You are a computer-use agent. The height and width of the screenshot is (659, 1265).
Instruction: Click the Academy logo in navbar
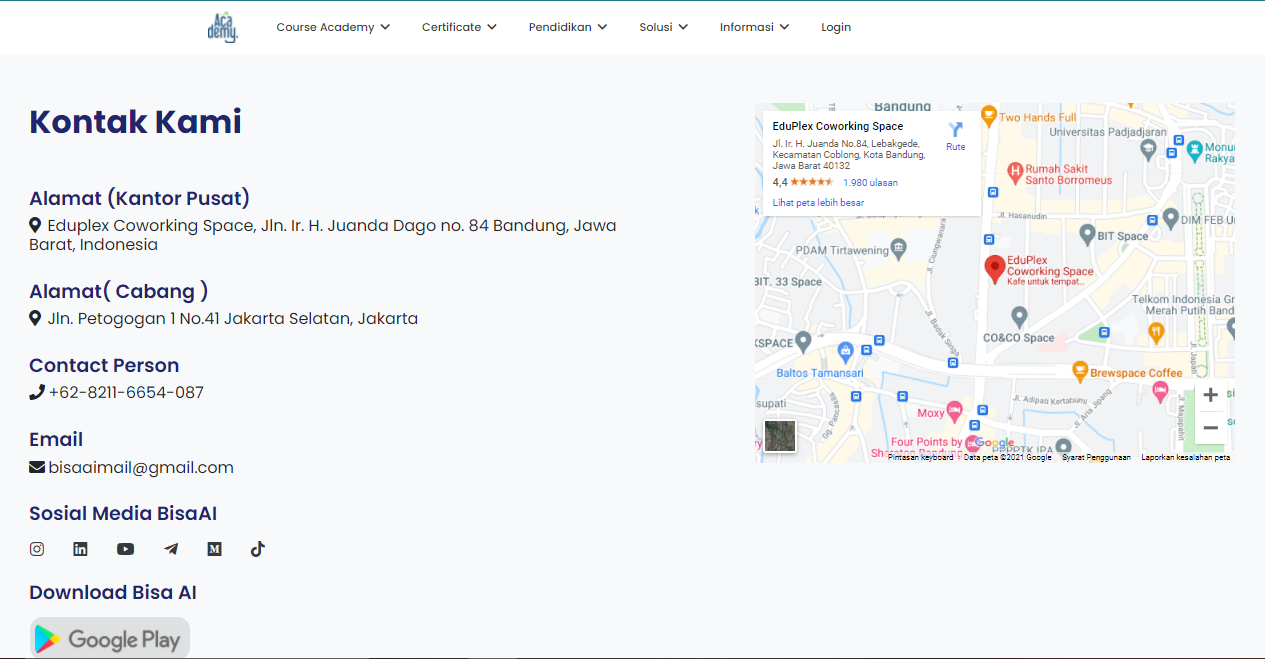tap(222, 27)
